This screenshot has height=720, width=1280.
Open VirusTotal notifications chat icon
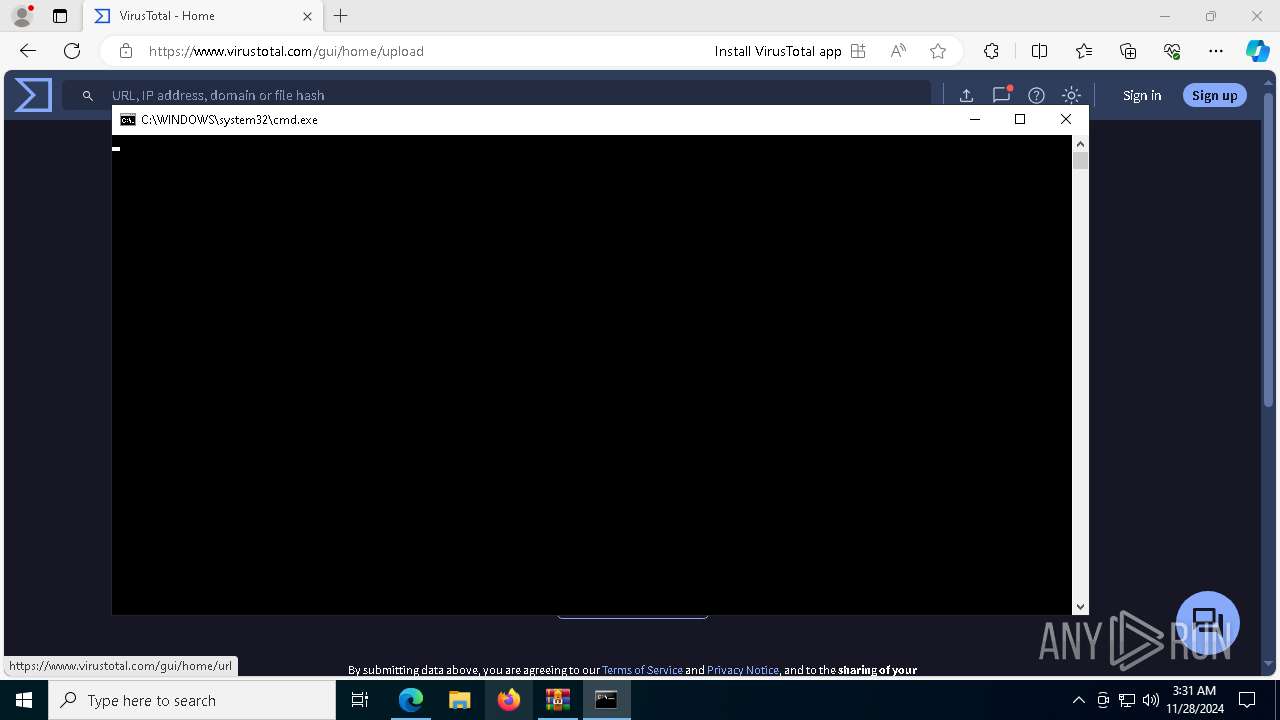click(x=1001, y=95)
